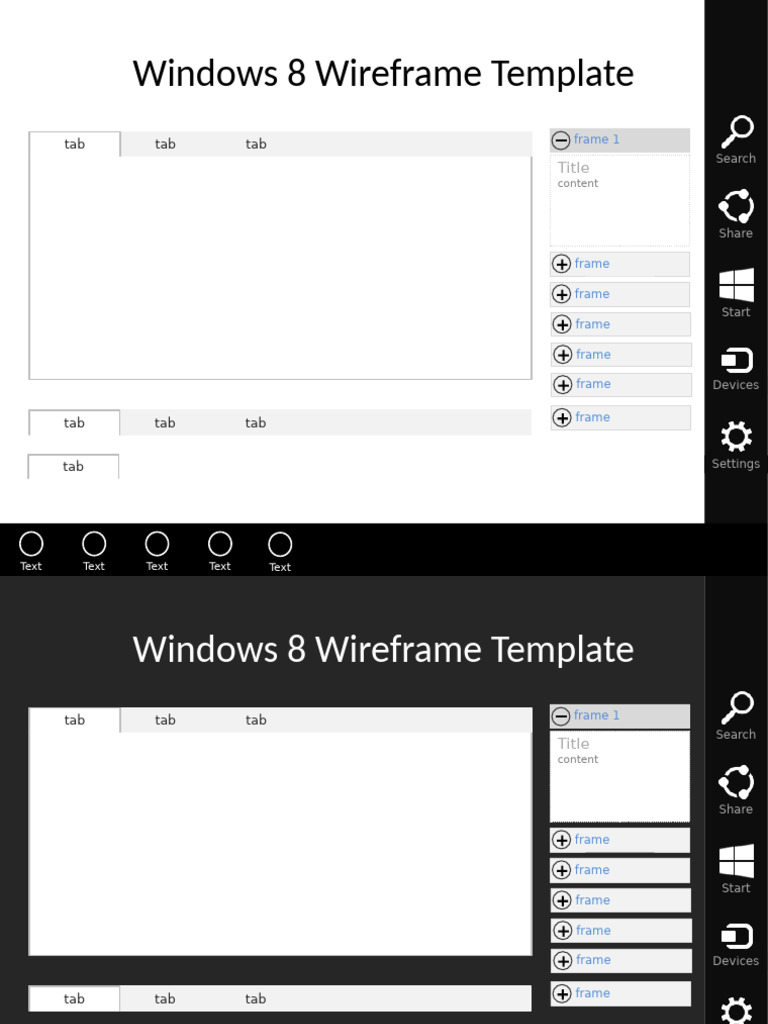768x1024 pixels.
Task: Expand the second collapsed frame in the light template
Action: point(562,294)
